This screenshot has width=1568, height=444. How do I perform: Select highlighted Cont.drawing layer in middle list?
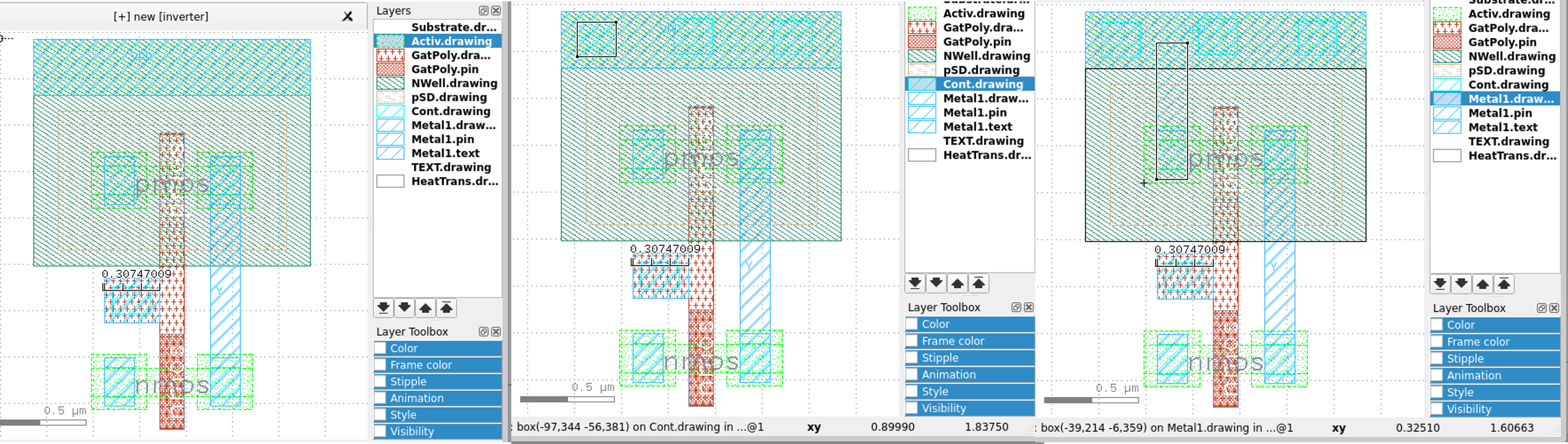point(983,84)
